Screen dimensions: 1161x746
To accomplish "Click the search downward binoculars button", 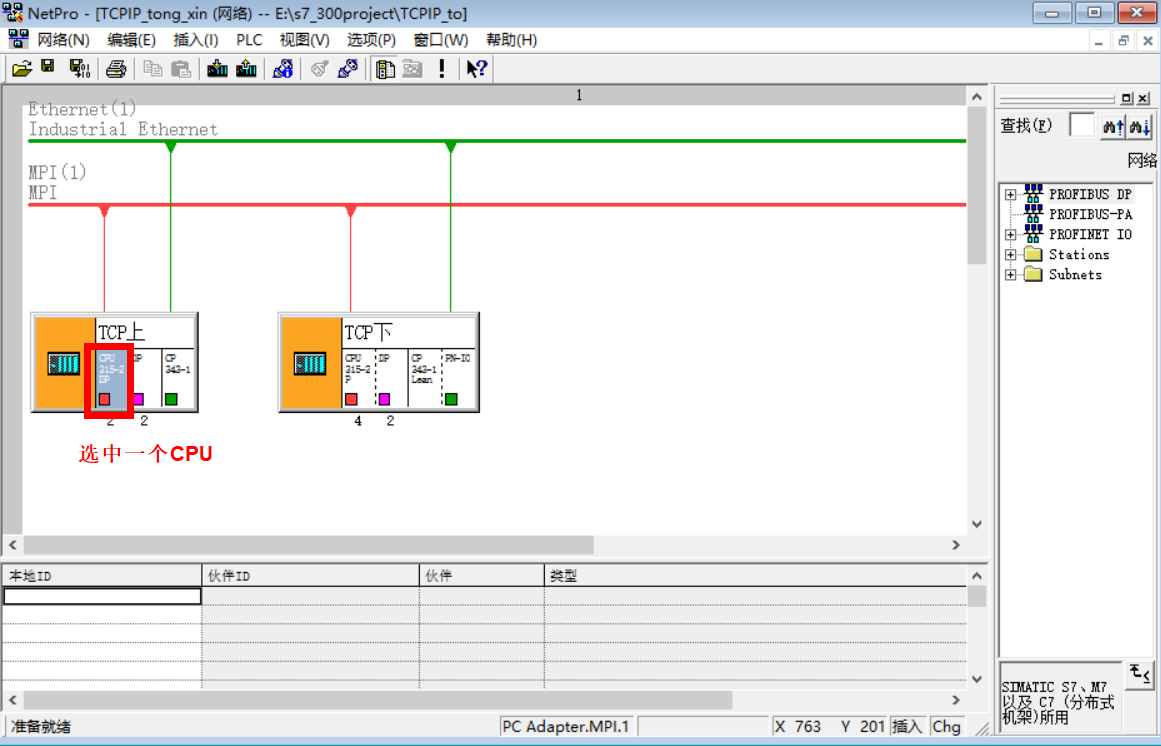I will [1140, 127].
